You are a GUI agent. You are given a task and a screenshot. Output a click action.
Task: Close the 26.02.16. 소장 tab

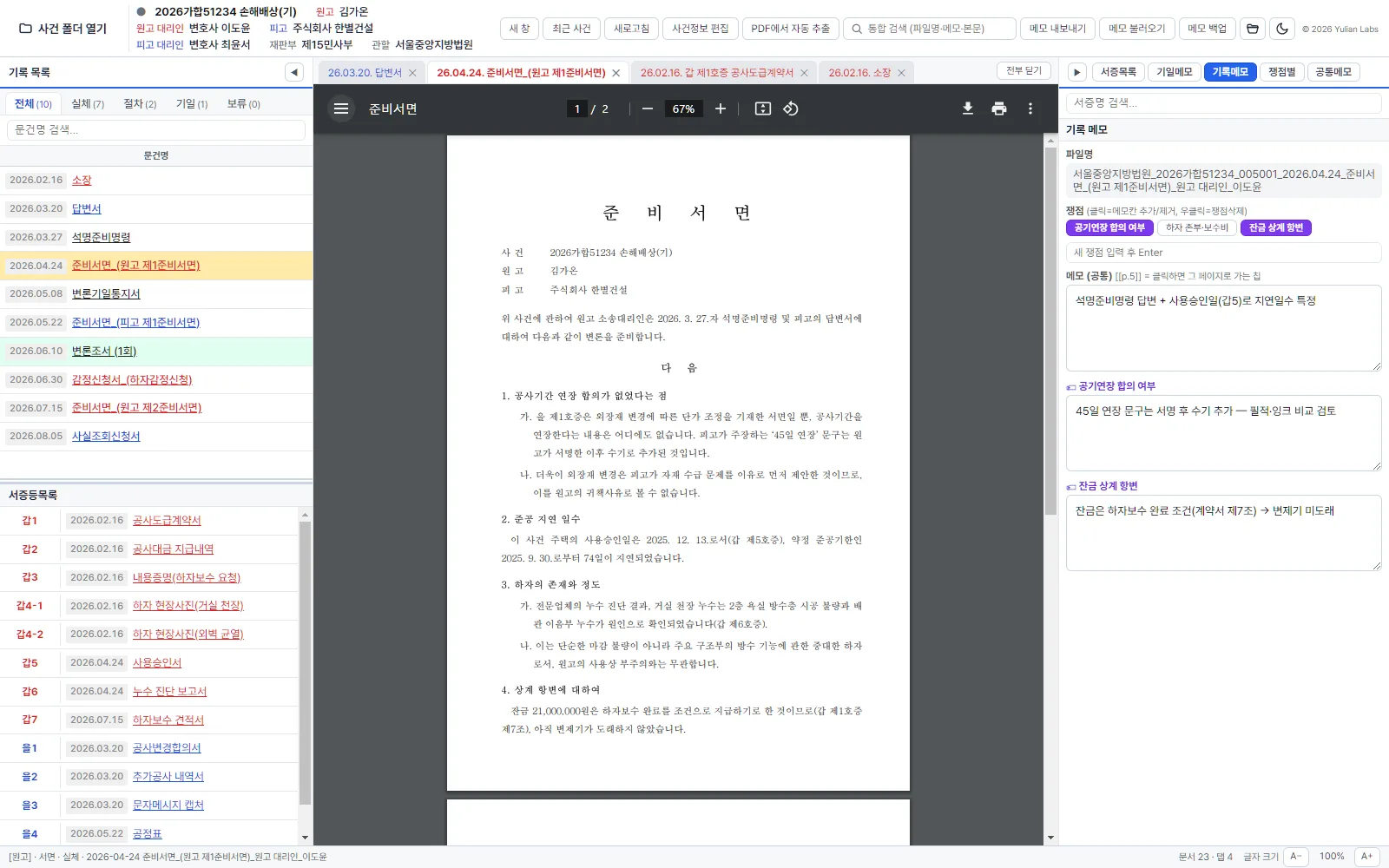click(901, 73)
